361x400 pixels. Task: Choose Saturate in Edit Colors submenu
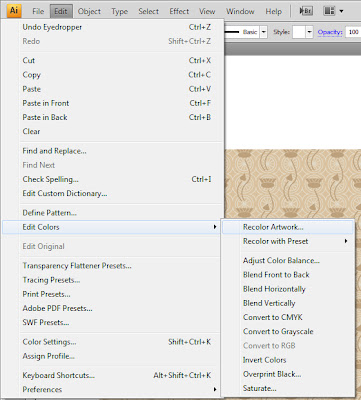coord(288,388)
